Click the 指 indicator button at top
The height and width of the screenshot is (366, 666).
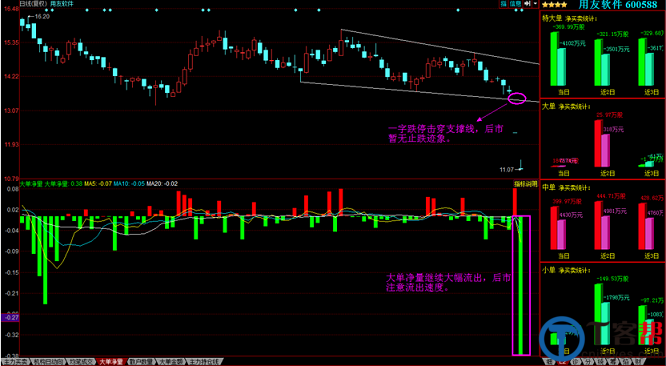(503, 3)
